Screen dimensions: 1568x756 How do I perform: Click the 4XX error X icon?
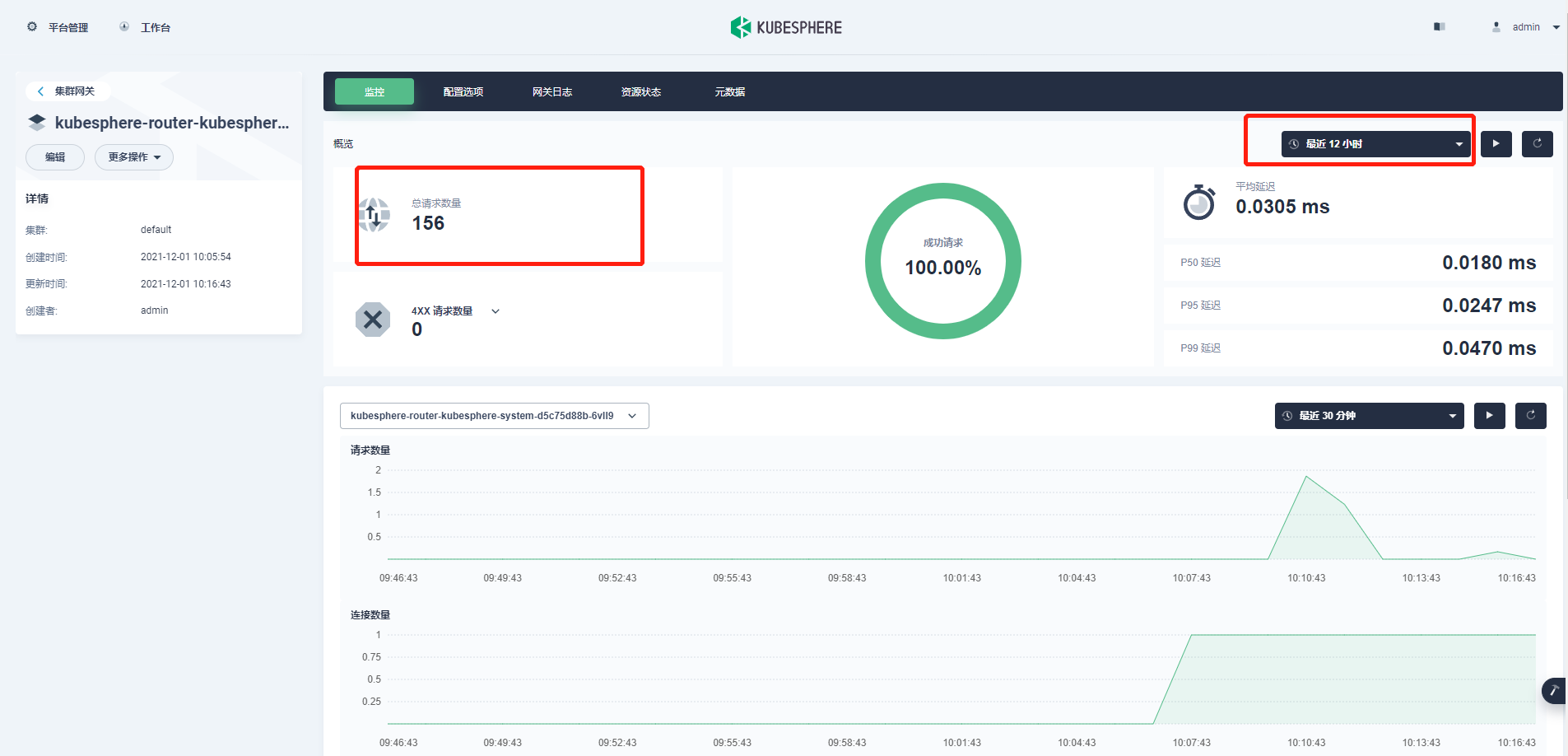point(373,320)
